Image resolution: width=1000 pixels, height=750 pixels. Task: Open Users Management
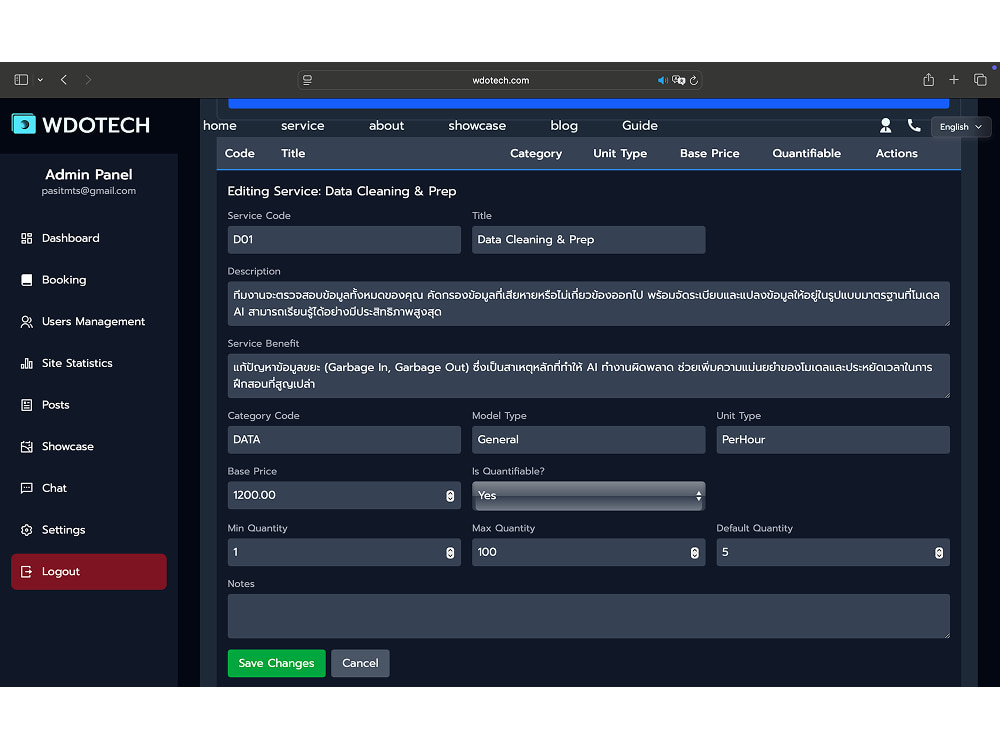pyautogui.click(x=89, y=321)
